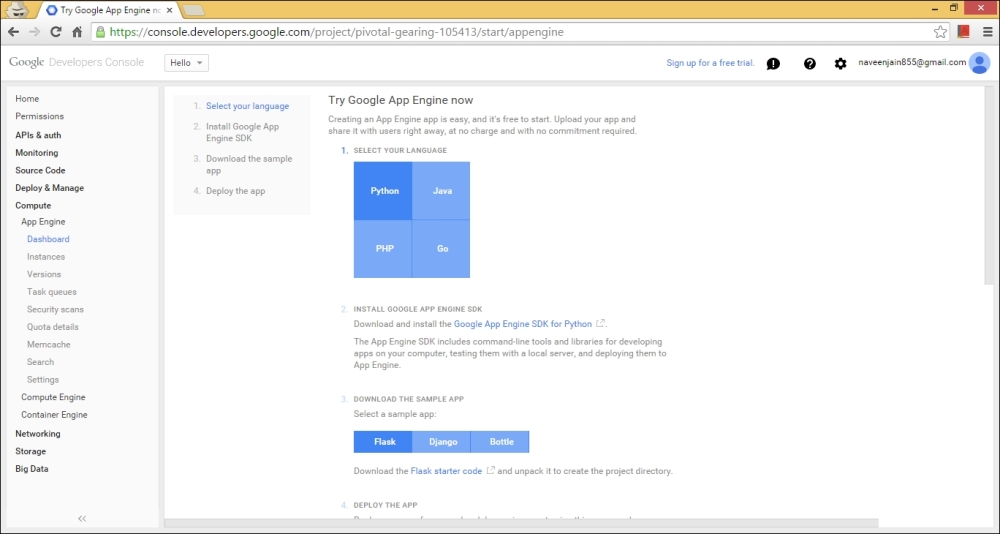Viewport: 1000px width, 534px height.
Task: Click the user account avatar
Action: coord(979,63)
